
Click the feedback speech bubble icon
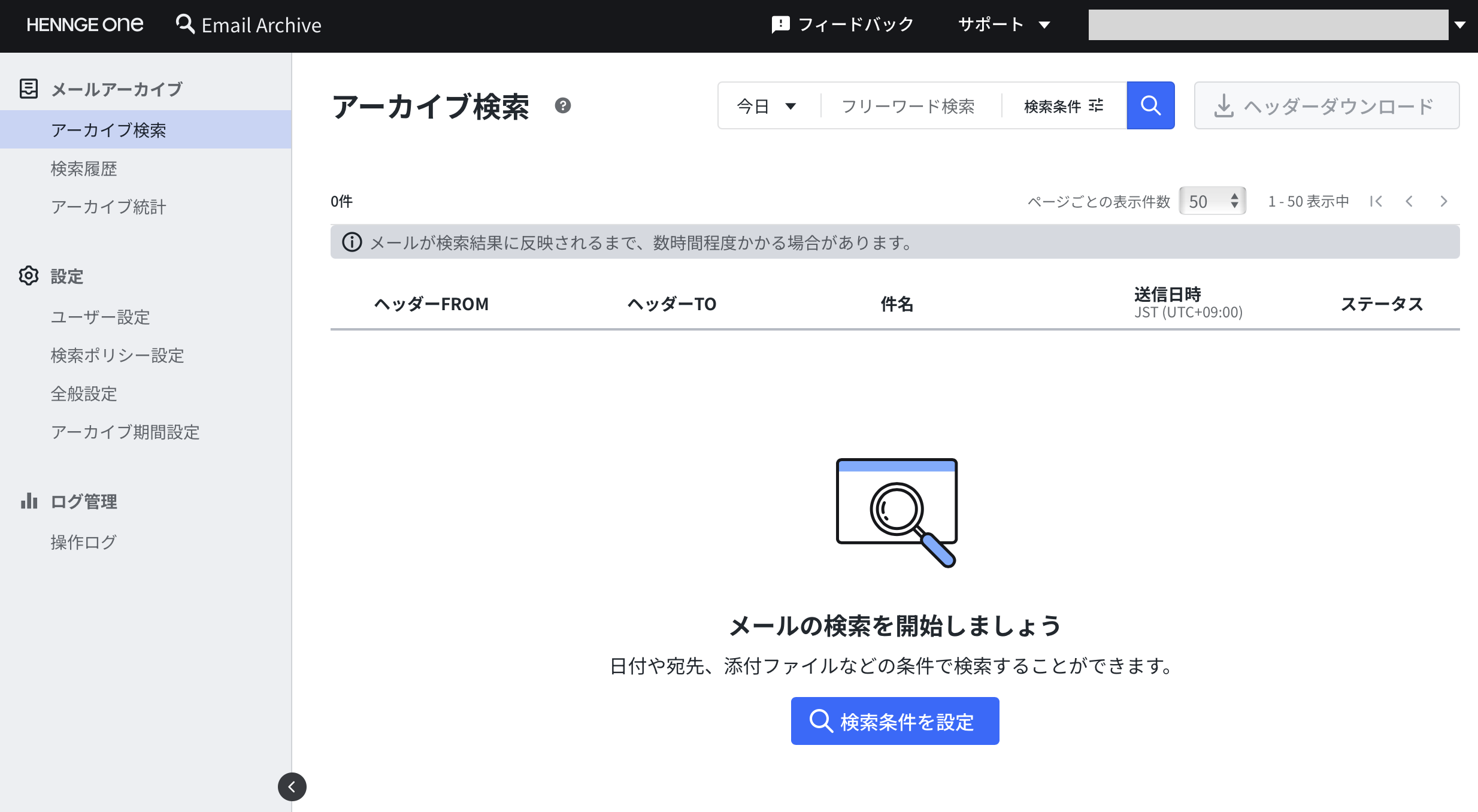780,25
